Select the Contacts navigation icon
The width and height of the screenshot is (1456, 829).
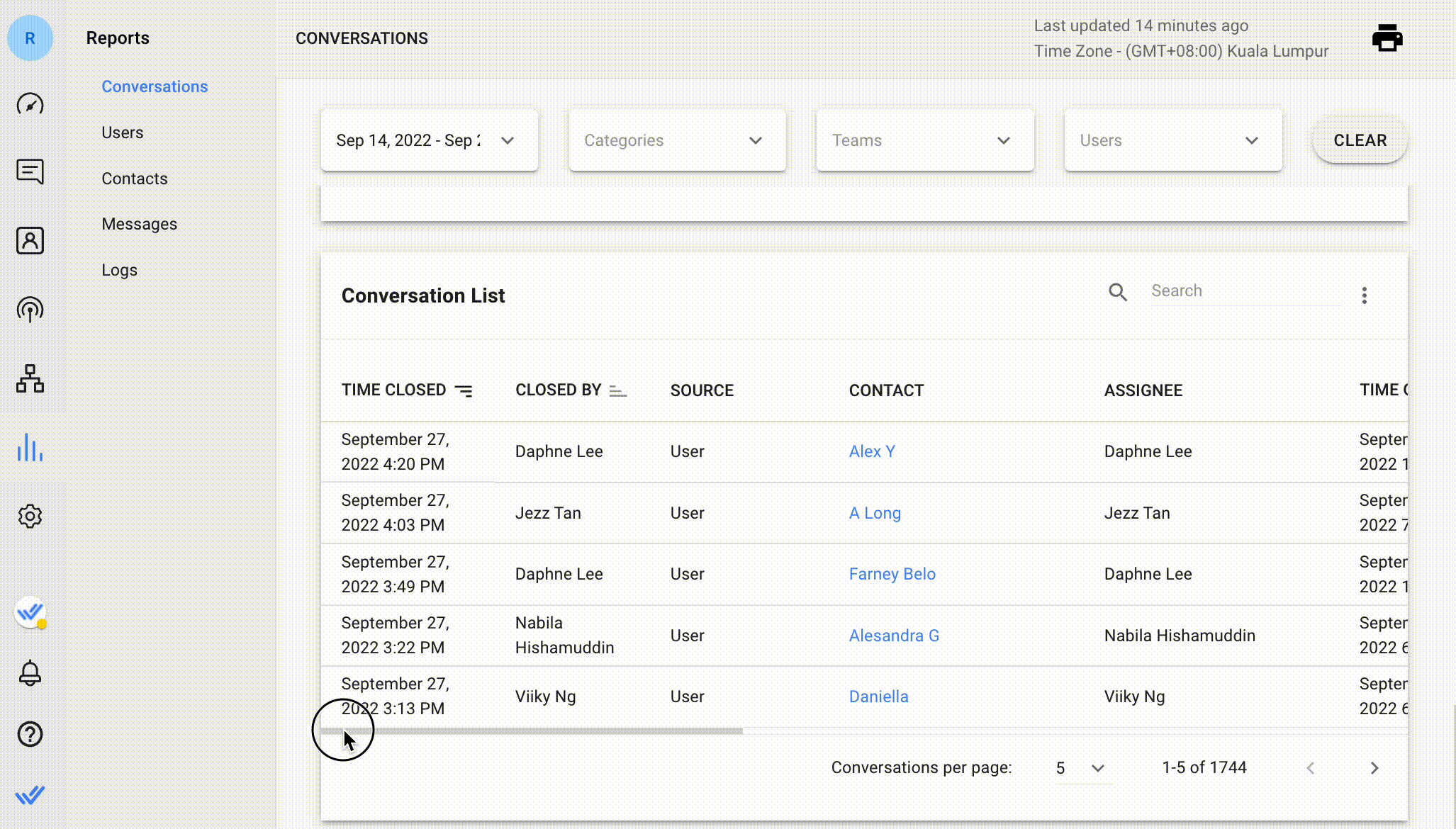30,240
